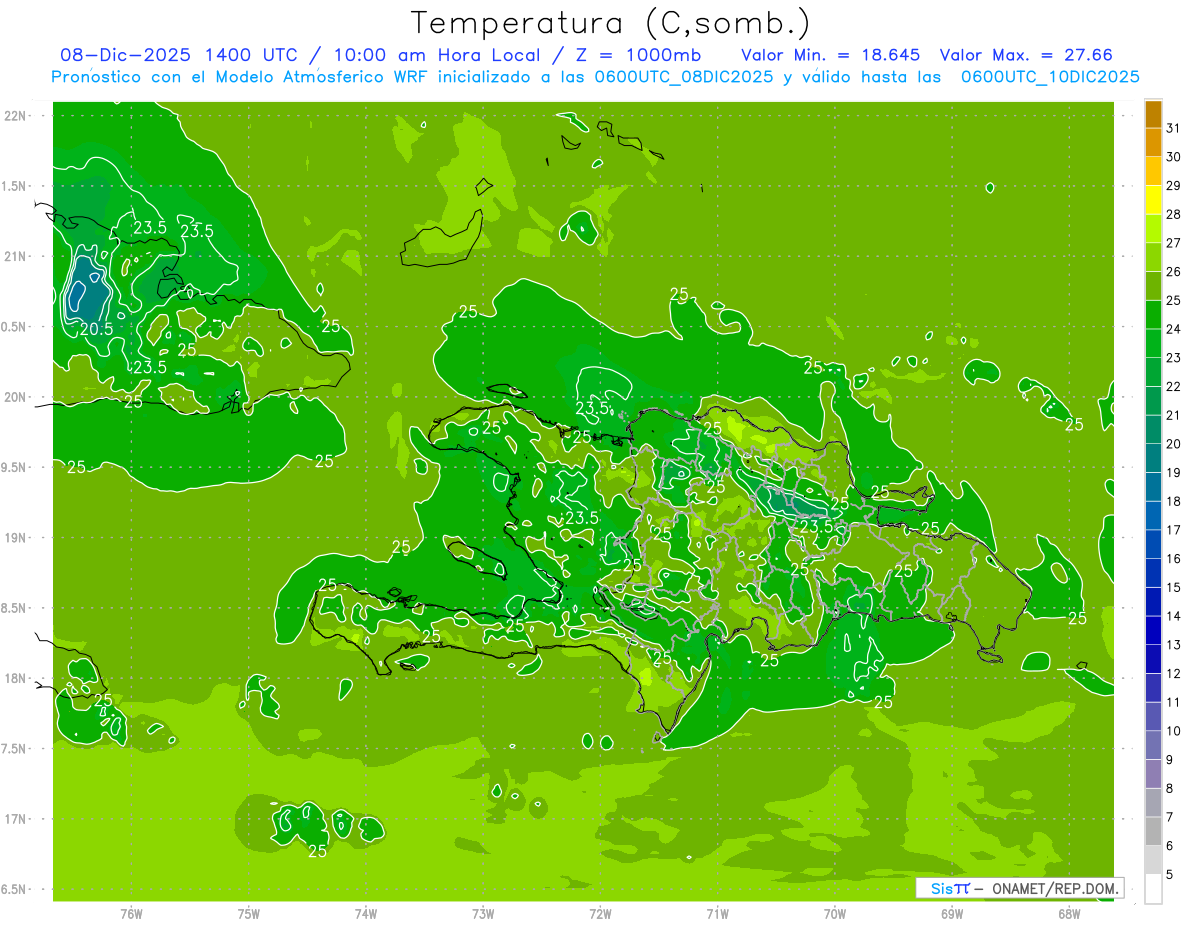1200x927 pixels.
Task: Click the '68W' longitude axis label
Action: (1069, 914)
